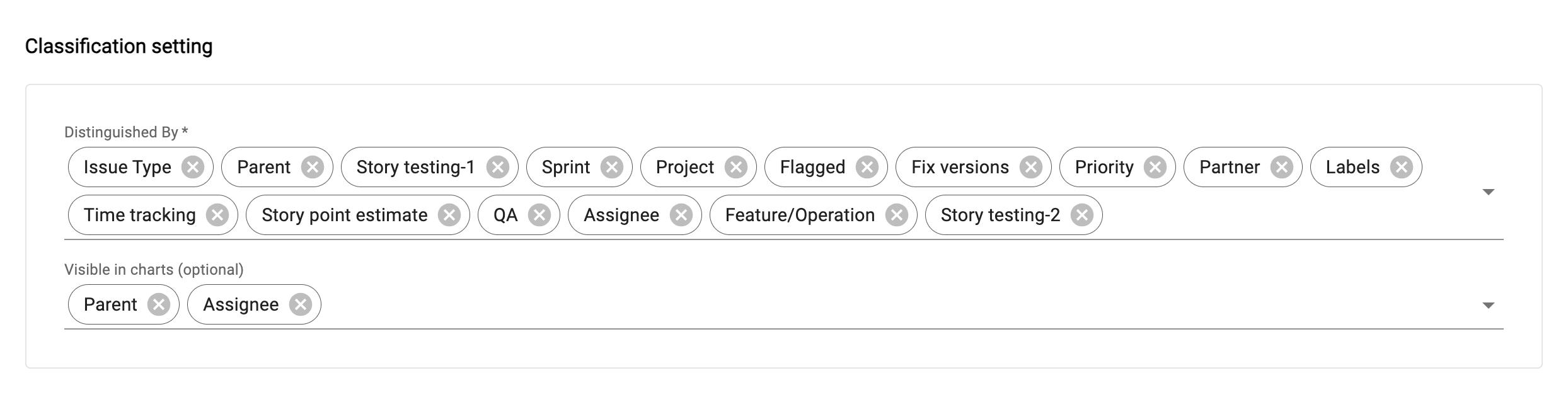Image resolution: width=1568 pixels, height=397 pixels.
Task: Remove the Issue Type chip
Action: (193, 167)
